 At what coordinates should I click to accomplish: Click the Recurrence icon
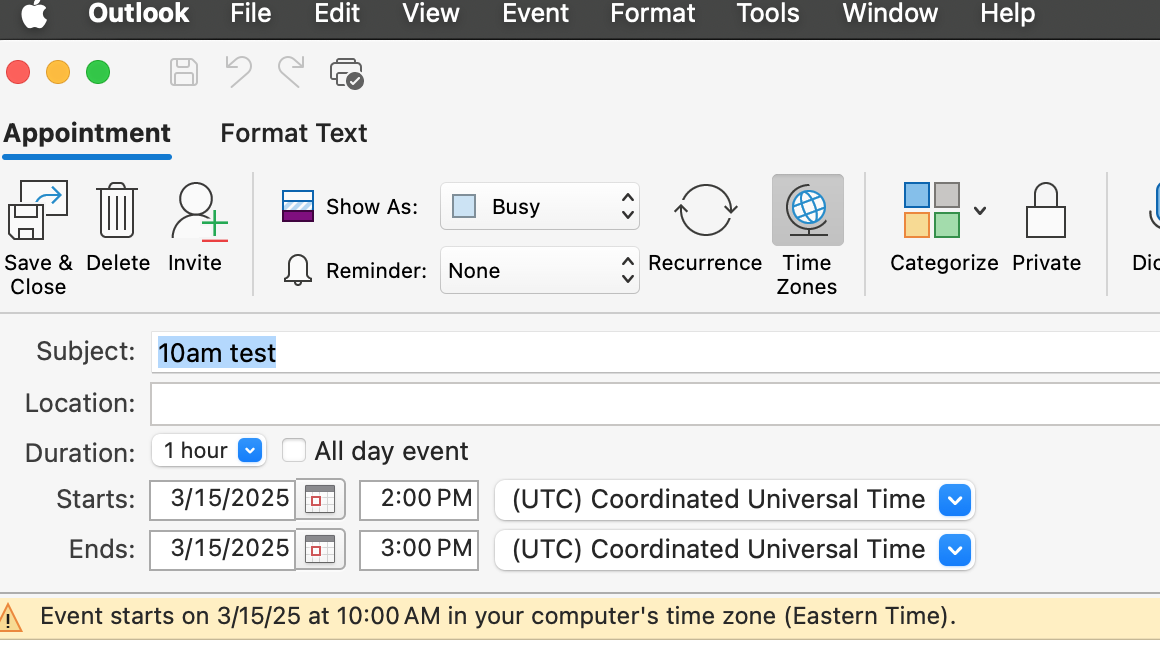(x=705, y=210)
